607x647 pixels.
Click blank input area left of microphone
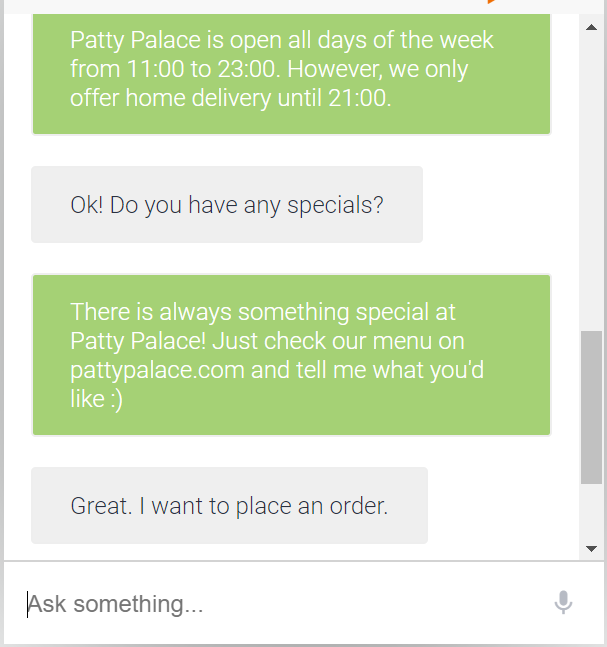(371, 604)
